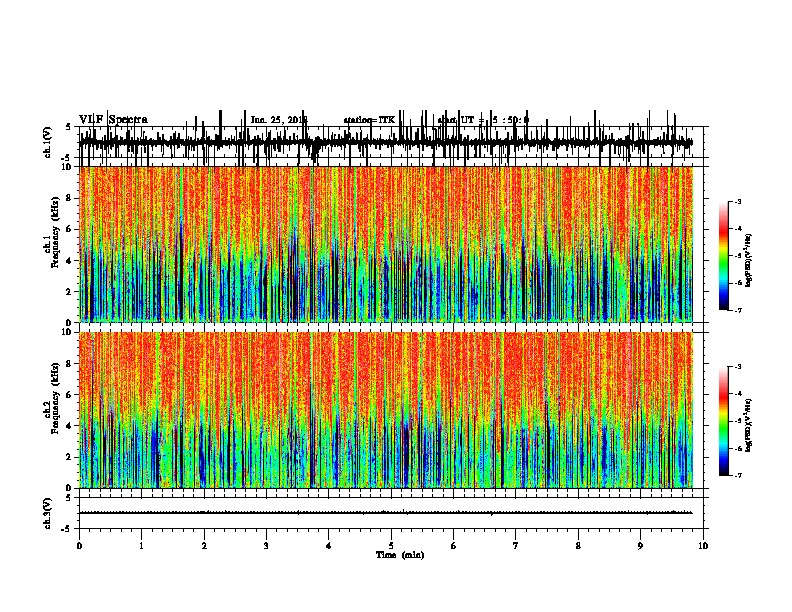
Task: Click the date label "Jan. 25, 2012"
Action: (279, 120)
